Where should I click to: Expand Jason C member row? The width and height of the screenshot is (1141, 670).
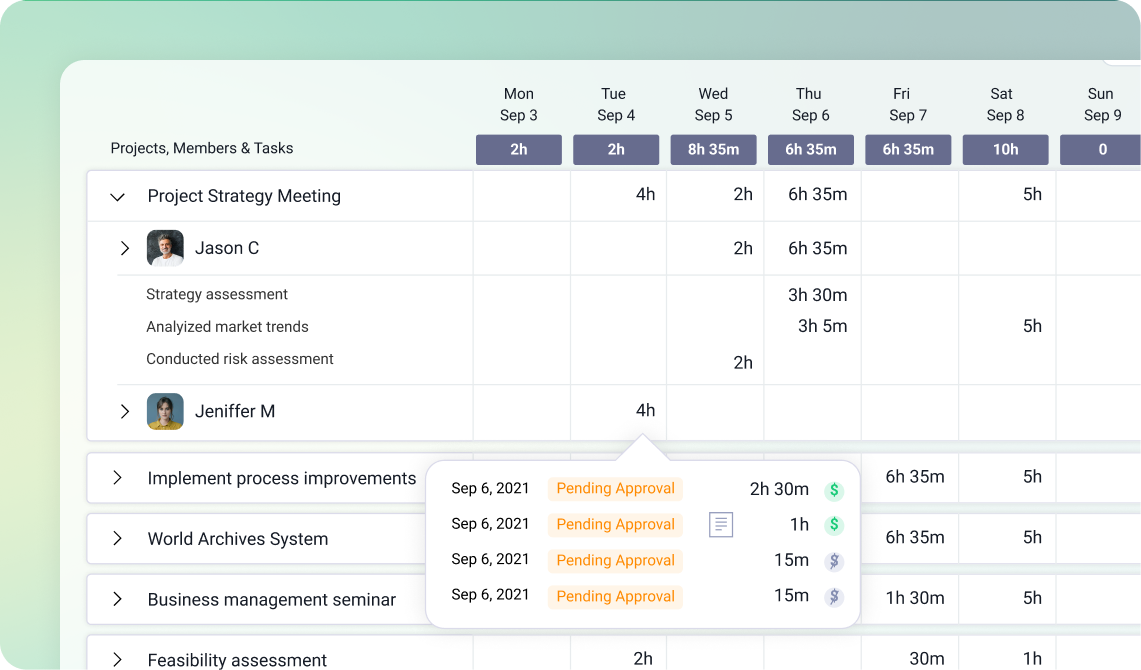pos(124,248)
